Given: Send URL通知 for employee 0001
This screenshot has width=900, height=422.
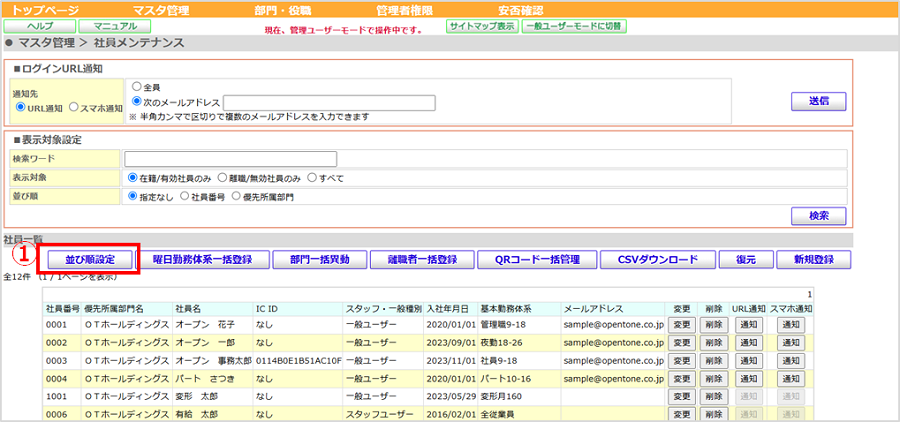Looking at the screenshot, I should 748,325.
